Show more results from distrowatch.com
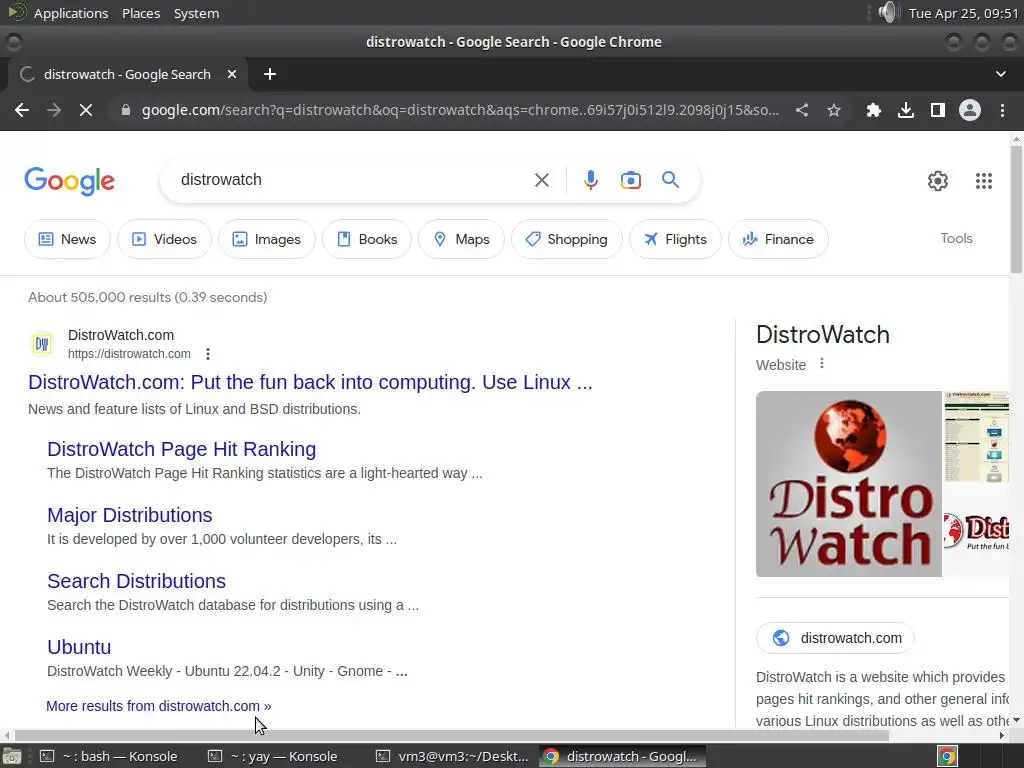The height and width of the screenshot is (768, 1024). [x=159, y=706]
